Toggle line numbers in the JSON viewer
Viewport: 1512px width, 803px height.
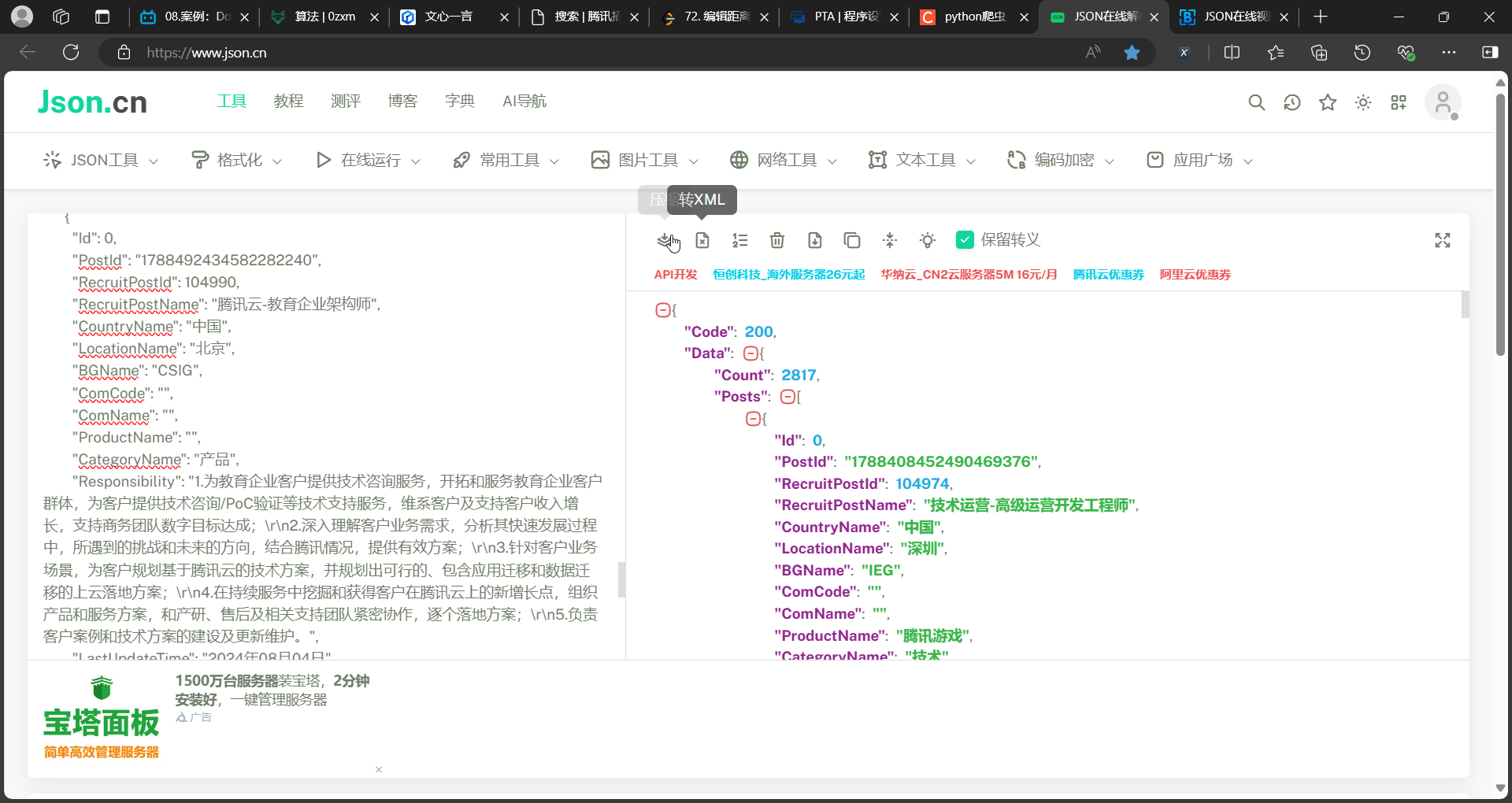[x=739, y=240]
